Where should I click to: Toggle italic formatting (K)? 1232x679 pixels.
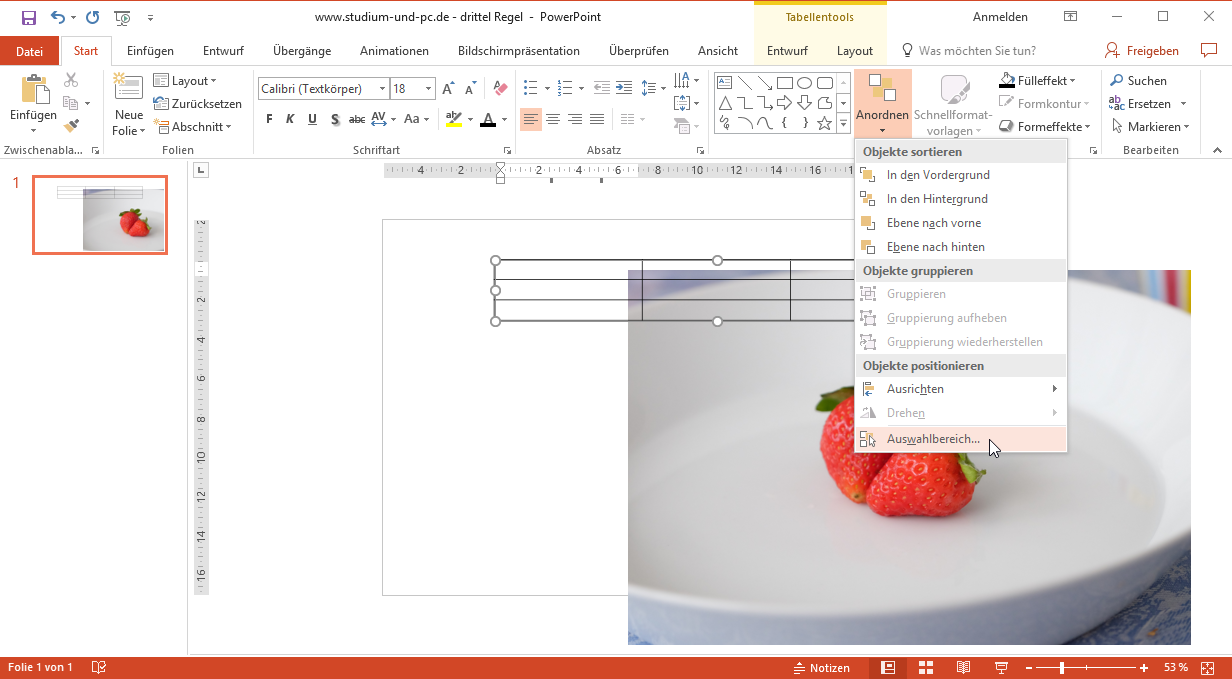click(x=290, y=119)
